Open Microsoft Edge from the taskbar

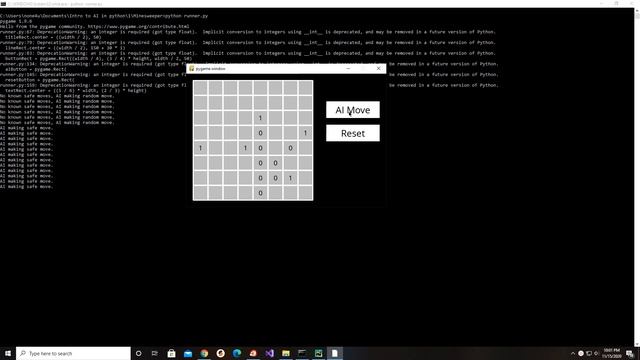[x=237, y=353]
